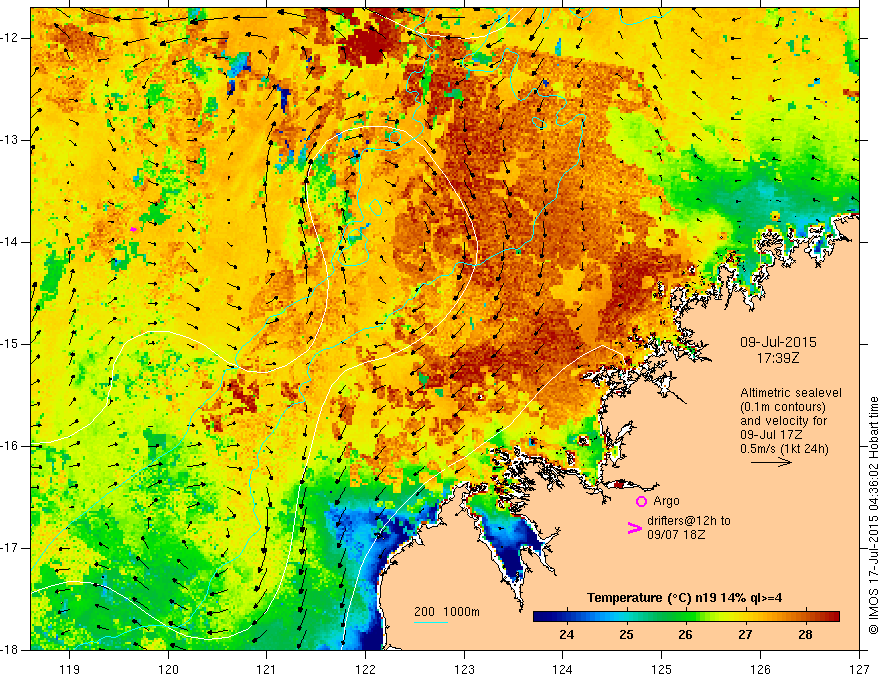Viewport: 880px width, 680px height.
Task: Click the latitude axis label -13
Action: click(10, 140)
